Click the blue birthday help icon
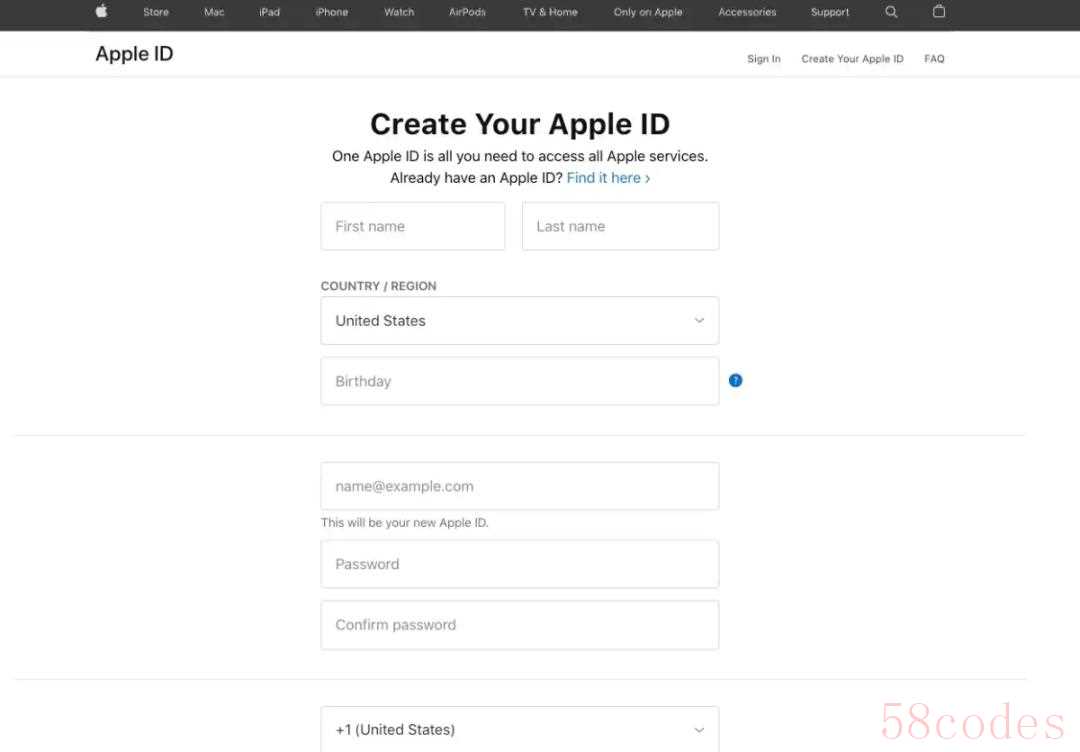The image size is (1080, 752). pos(735,380)
